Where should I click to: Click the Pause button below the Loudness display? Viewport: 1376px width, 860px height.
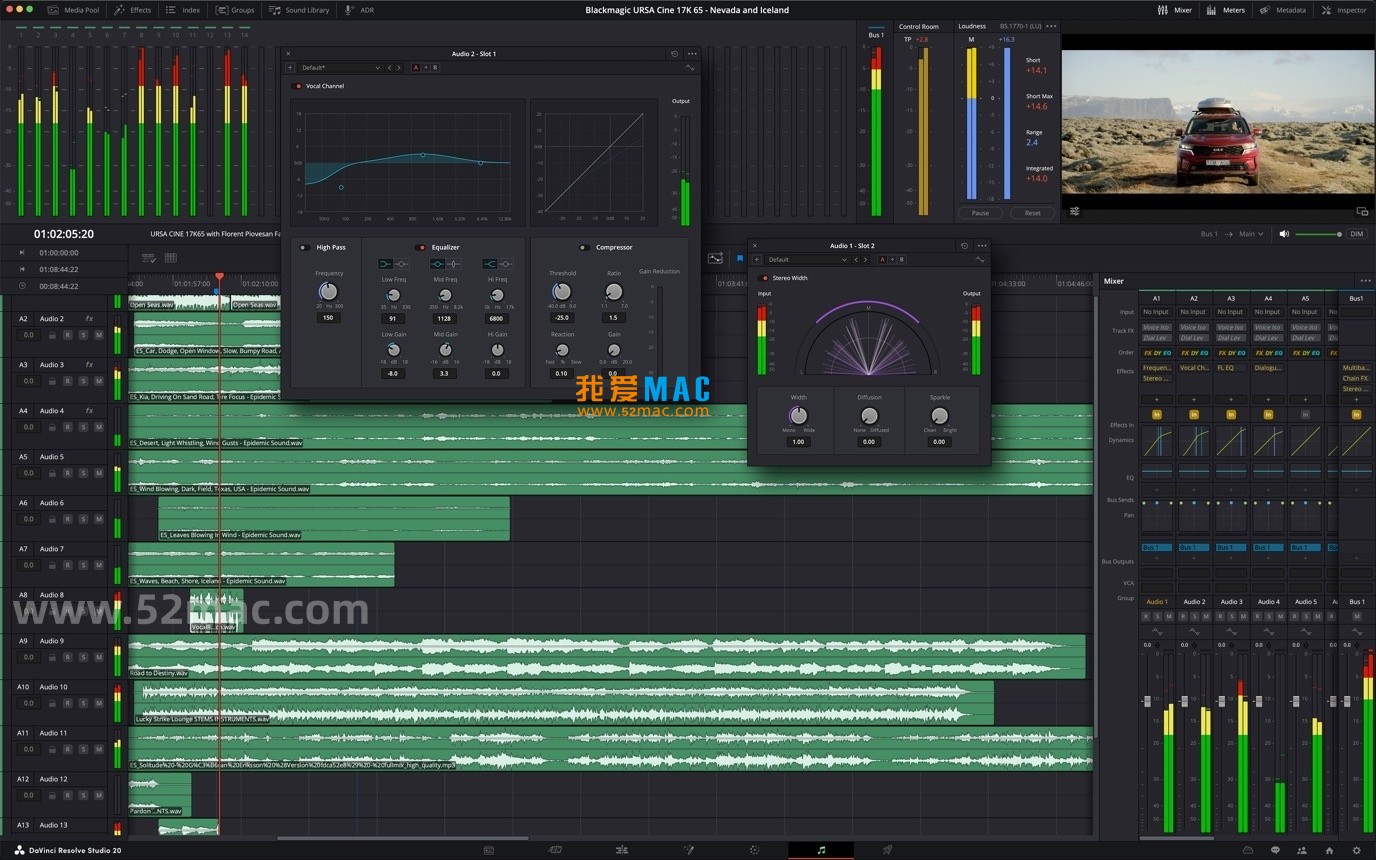(x=980, y=213)
